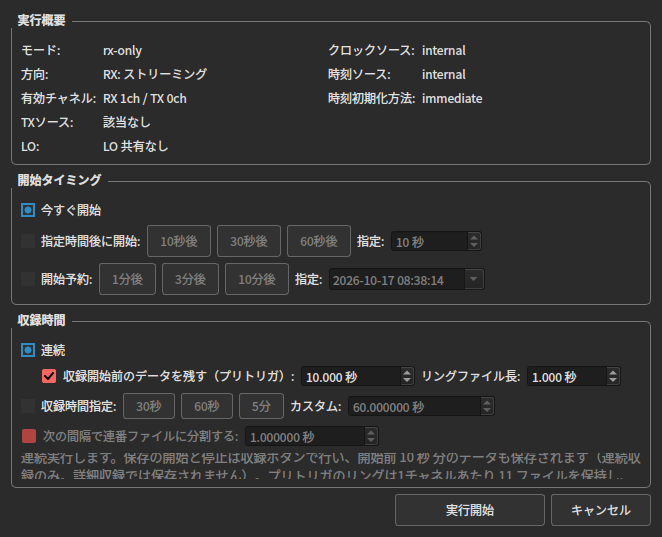Click the 1分後 schedule button
Viewport: 662px width, 537px height.
pyautogui.click(x=127, y=279)
